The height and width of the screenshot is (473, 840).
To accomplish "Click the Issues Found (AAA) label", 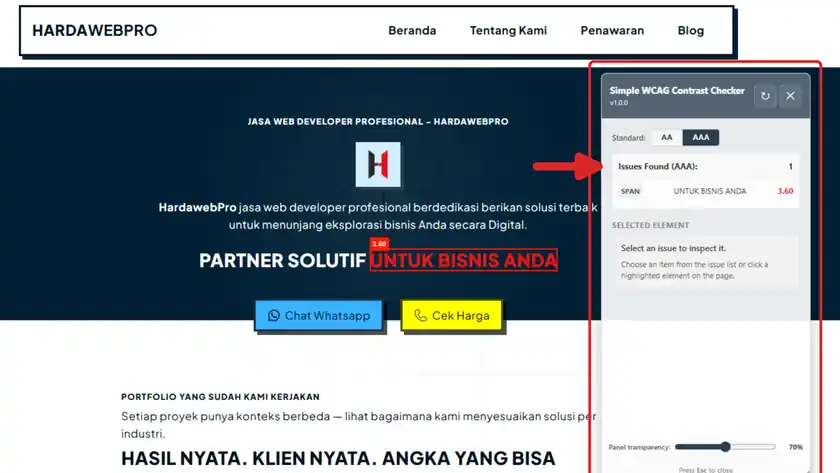I will click(658, 167).
